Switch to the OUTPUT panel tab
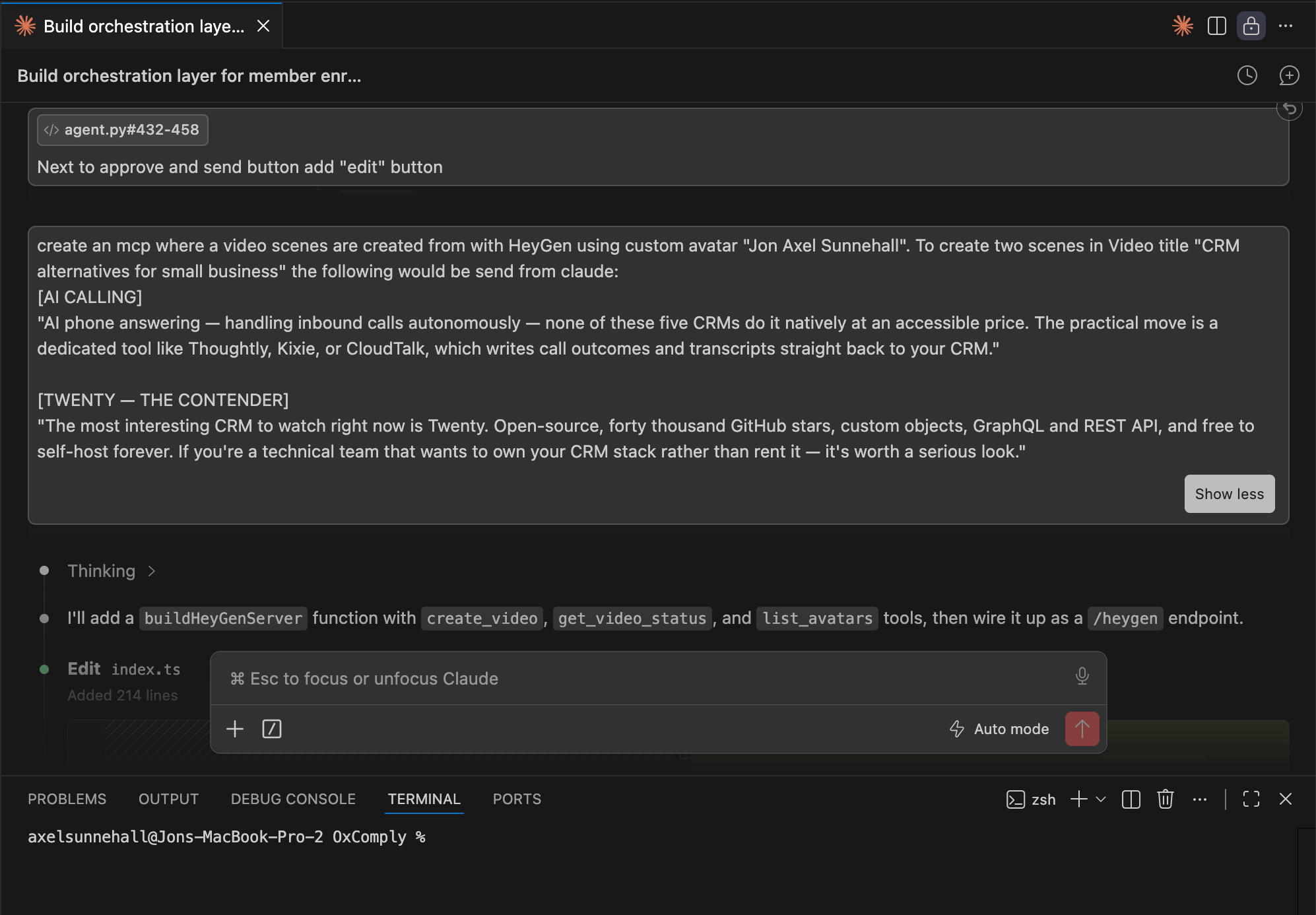 coord(168,799)
